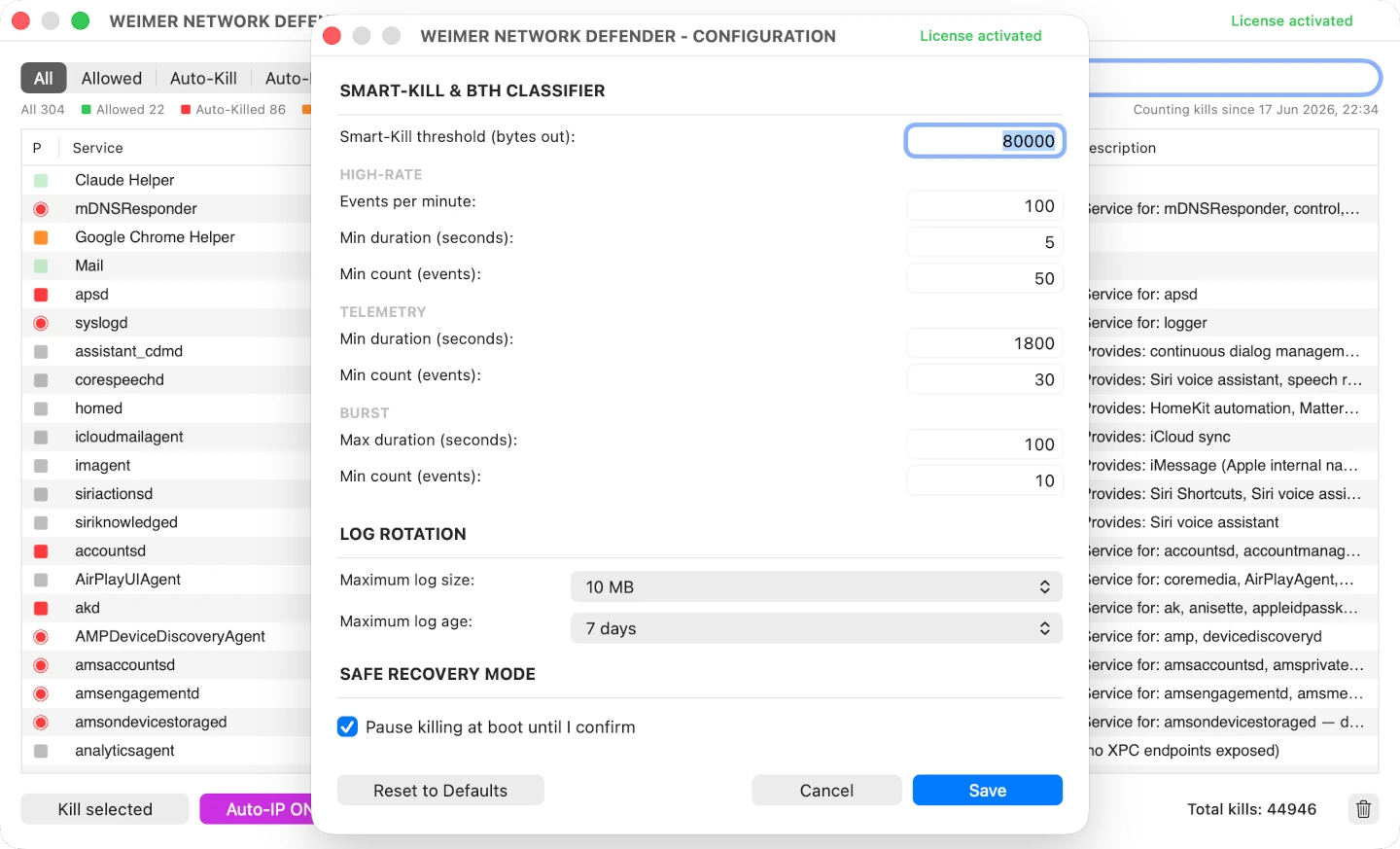Click the Telemetry Min count field
This screenshot has width=1400, height=849.
click(985, 379)
